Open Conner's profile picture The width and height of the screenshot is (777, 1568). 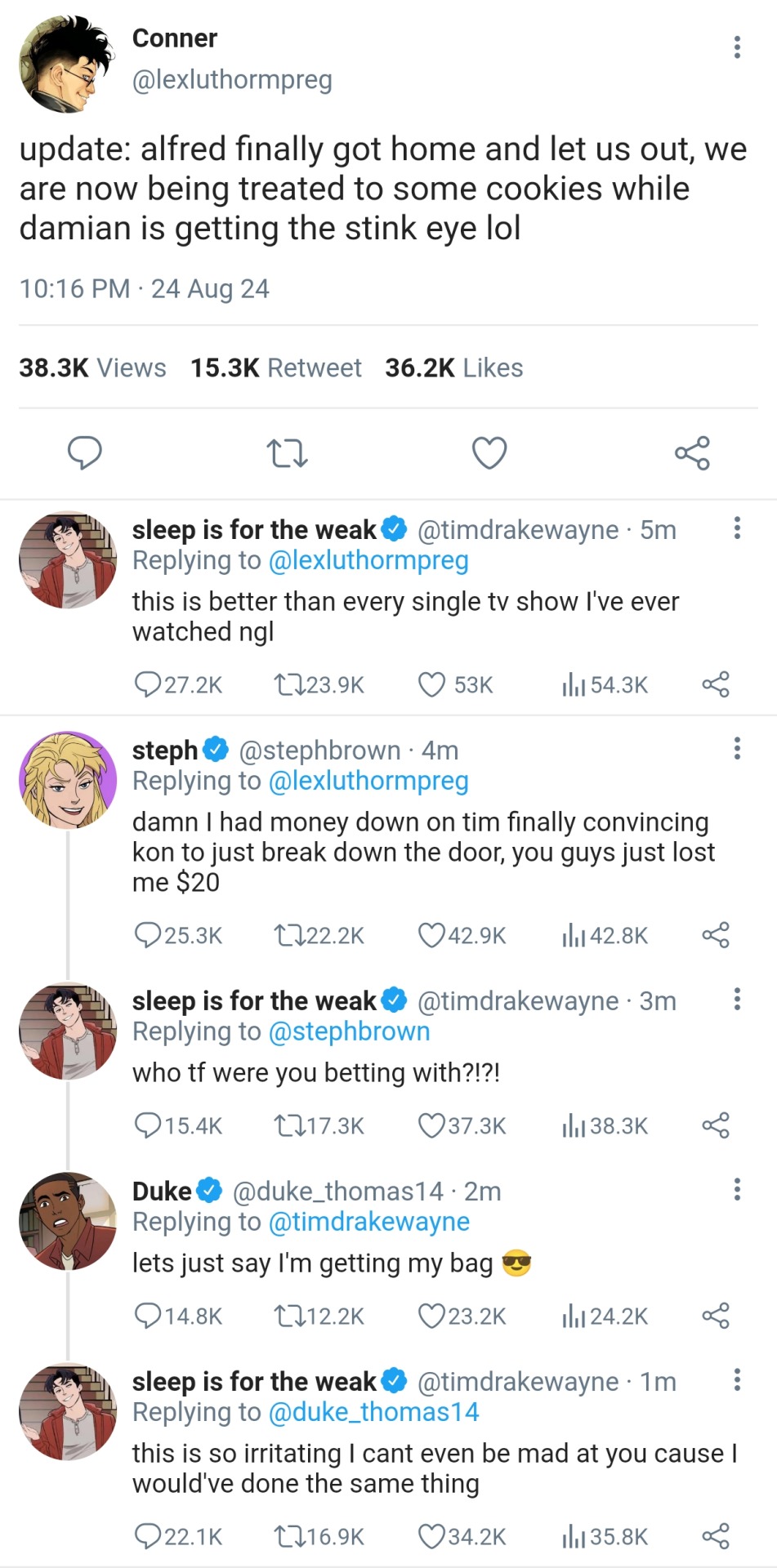coord(67,64)
